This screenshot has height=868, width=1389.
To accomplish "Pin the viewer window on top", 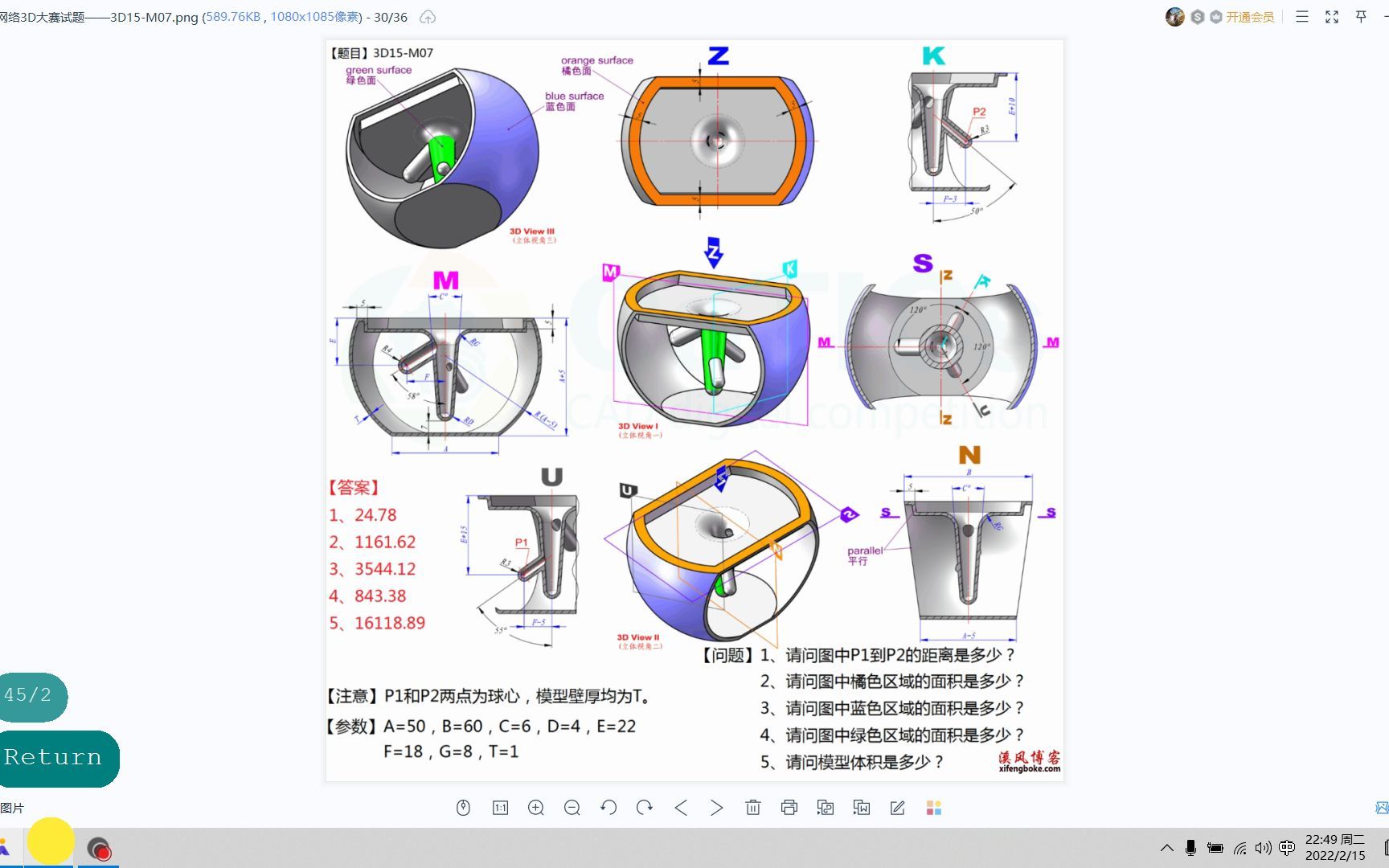I will [1361, 17].
